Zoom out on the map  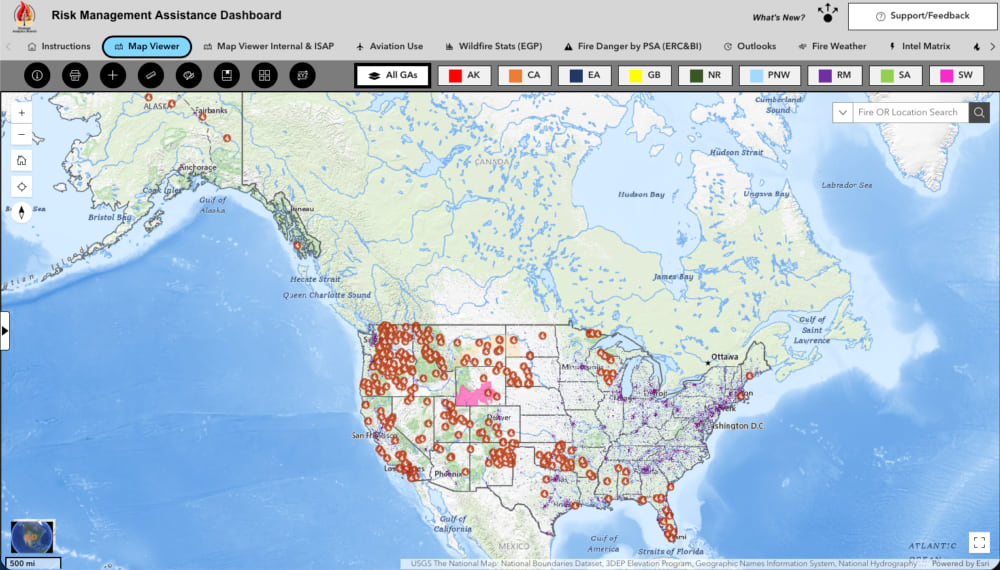22,135
